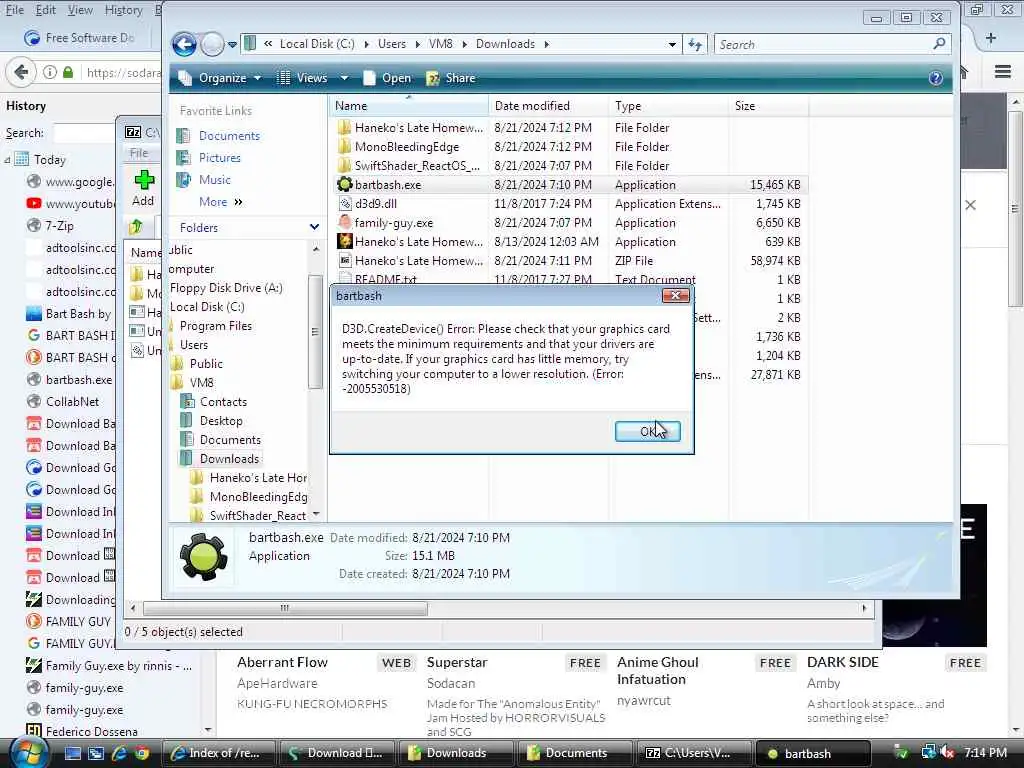Viewport: 1024px width, 768px height.
Task: Select Local Disk (C:) in folder tree
Action: 207,307
